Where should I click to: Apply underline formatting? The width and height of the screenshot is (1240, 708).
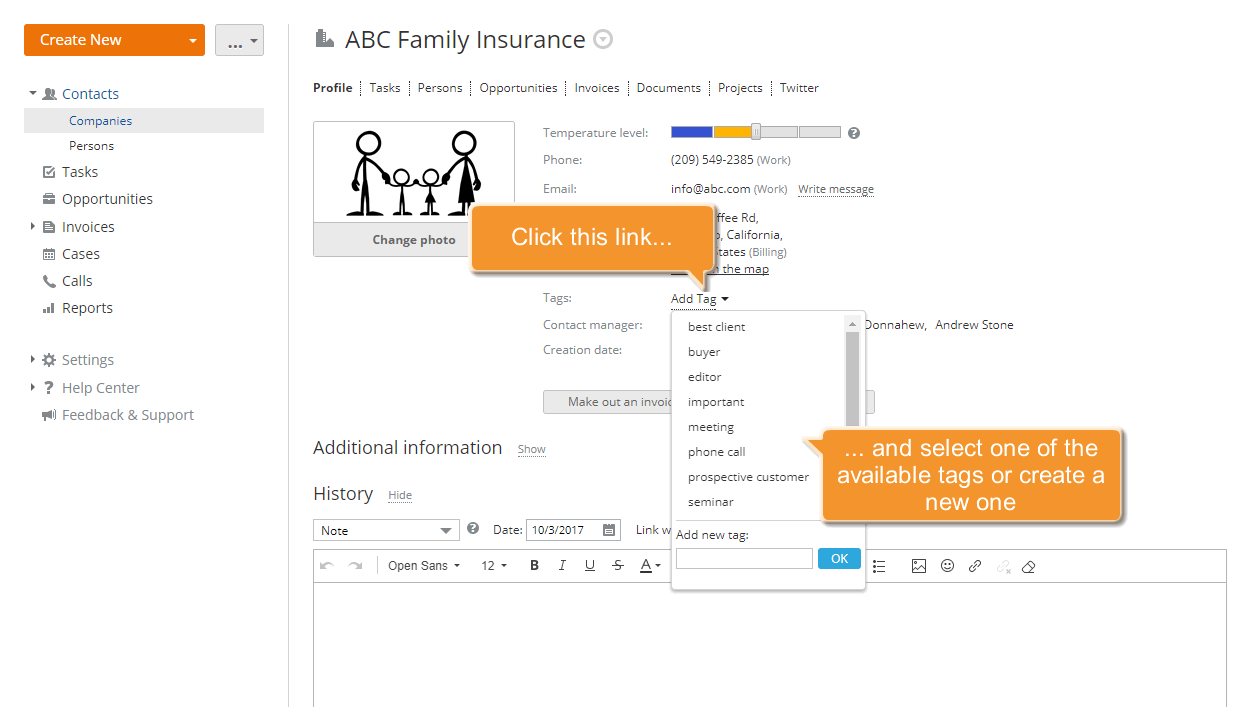click(590, 566)
